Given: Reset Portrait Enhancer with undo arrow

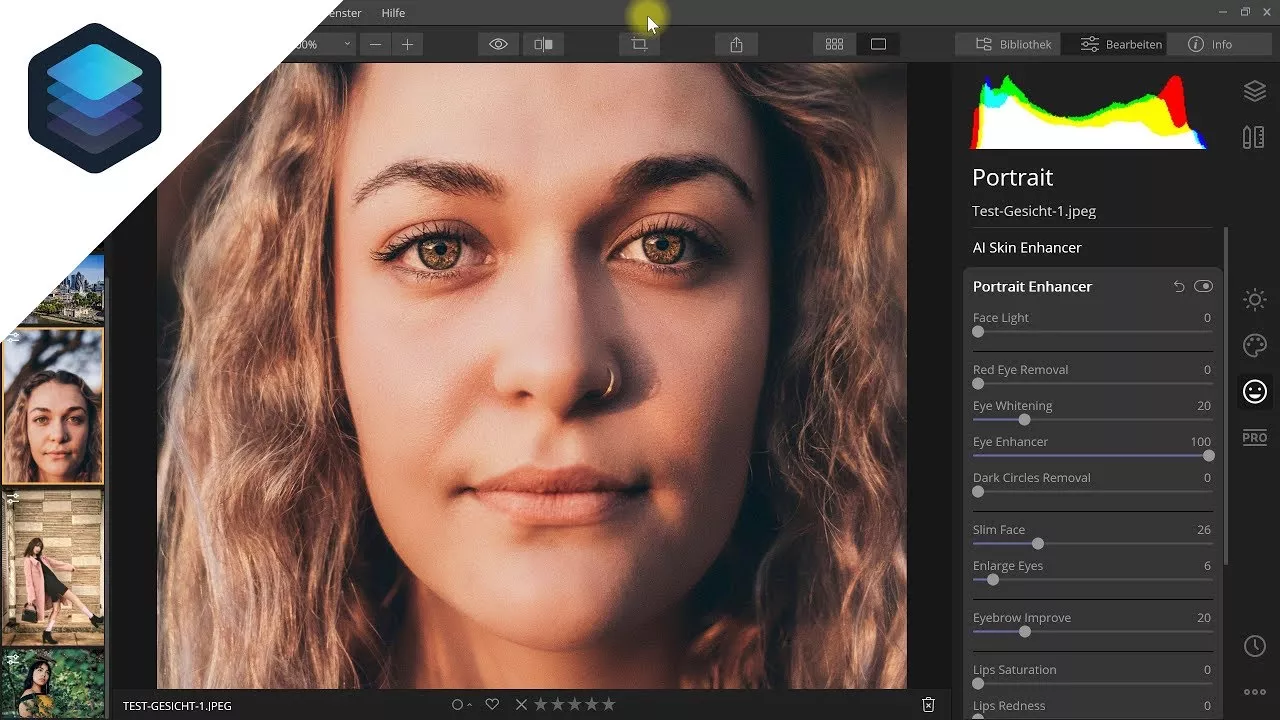Looking at the screenshot, I should (x=1179, y=287).
